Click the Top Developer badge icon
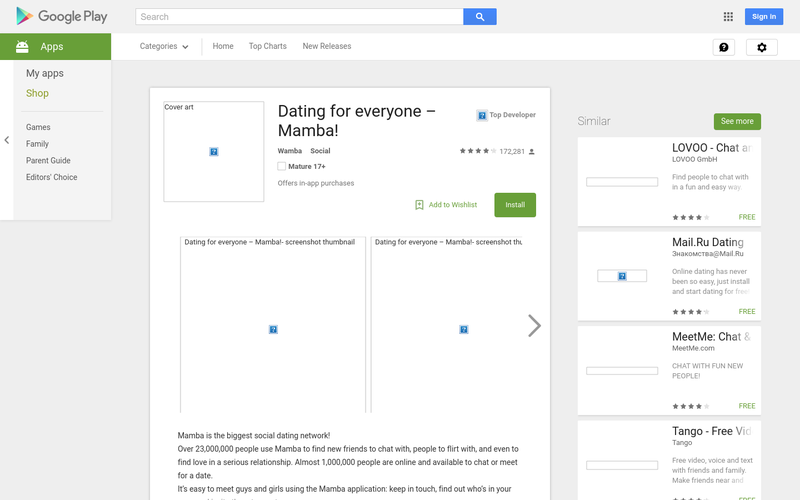 pos(482,115)
